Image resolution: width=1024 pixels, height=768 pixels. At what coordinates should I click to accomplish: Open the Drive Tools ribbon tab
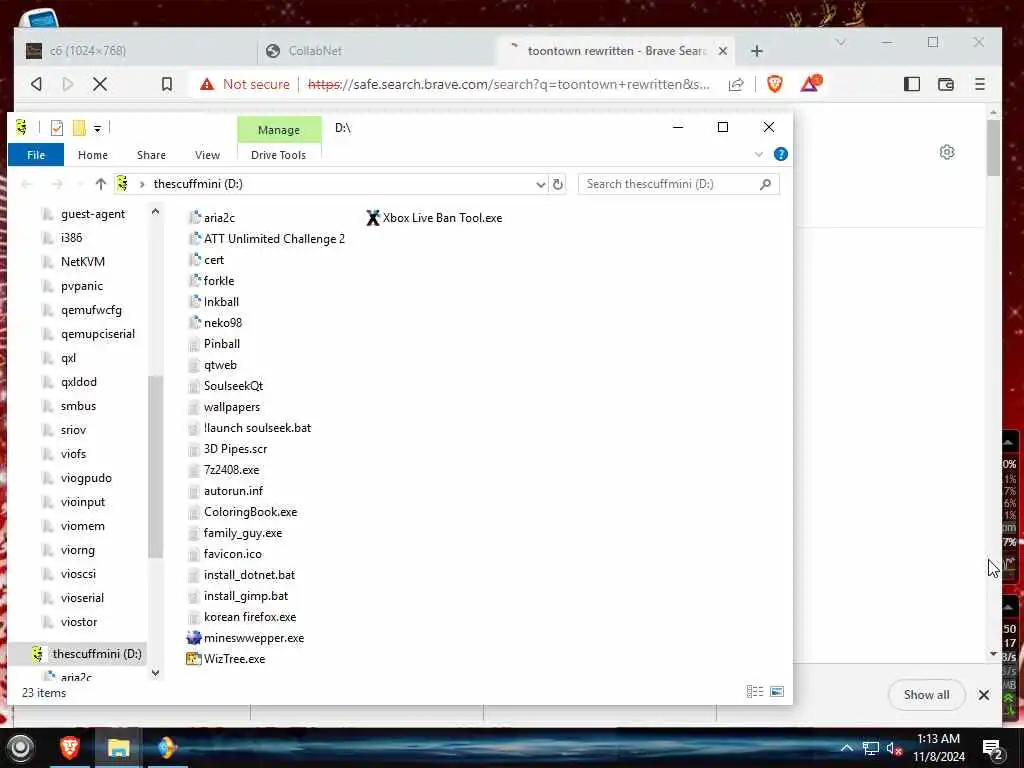[x=278, y=155]
